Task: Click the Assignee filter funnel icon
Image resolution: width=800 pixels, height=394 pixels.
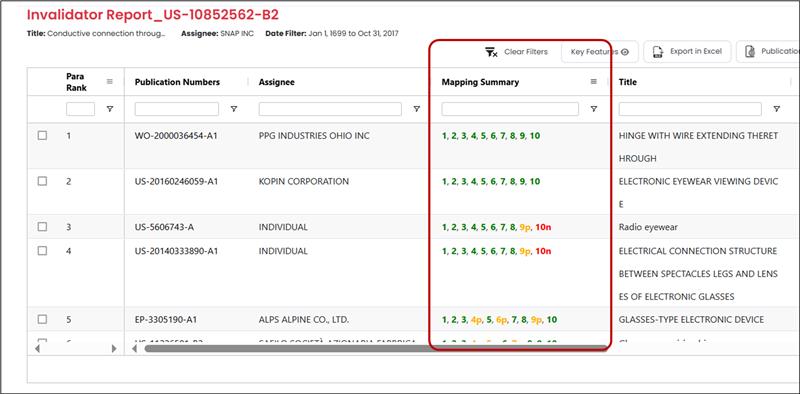Action: (416, 109)
